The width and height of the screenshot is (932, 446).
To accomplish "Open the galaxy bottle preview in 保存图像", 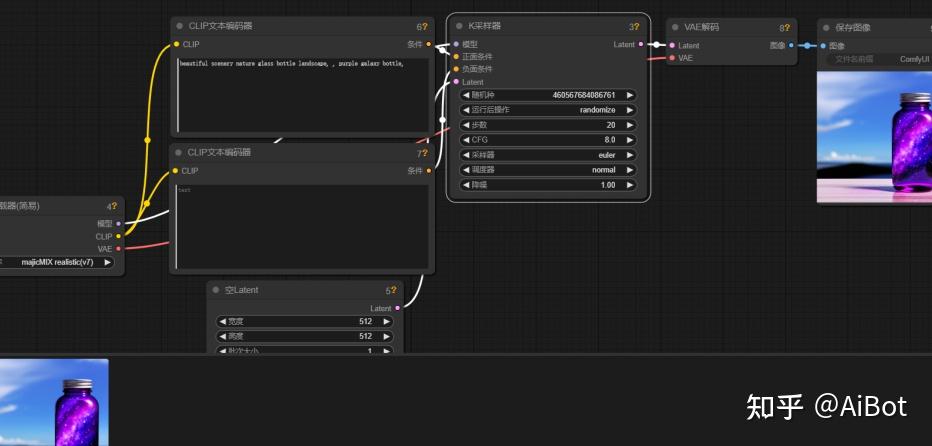I will (x=874, y=137).
